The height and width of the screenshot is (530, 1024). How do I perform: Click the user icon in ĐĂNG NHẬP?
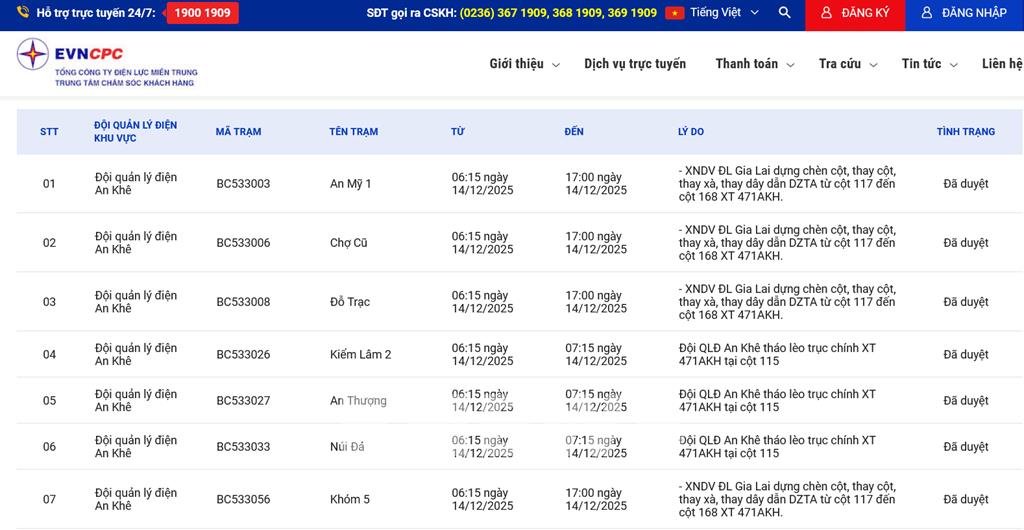coord(926,13)
